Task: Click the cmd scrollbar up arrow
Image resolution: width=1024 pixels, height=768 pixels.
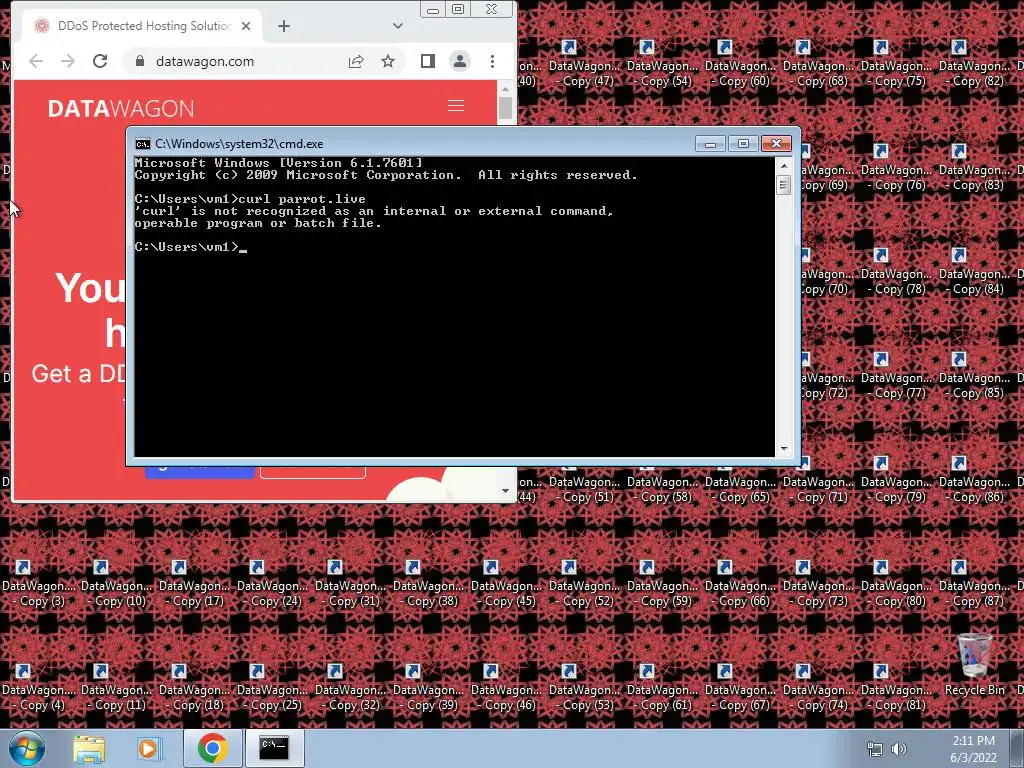Action: (784, 167)
